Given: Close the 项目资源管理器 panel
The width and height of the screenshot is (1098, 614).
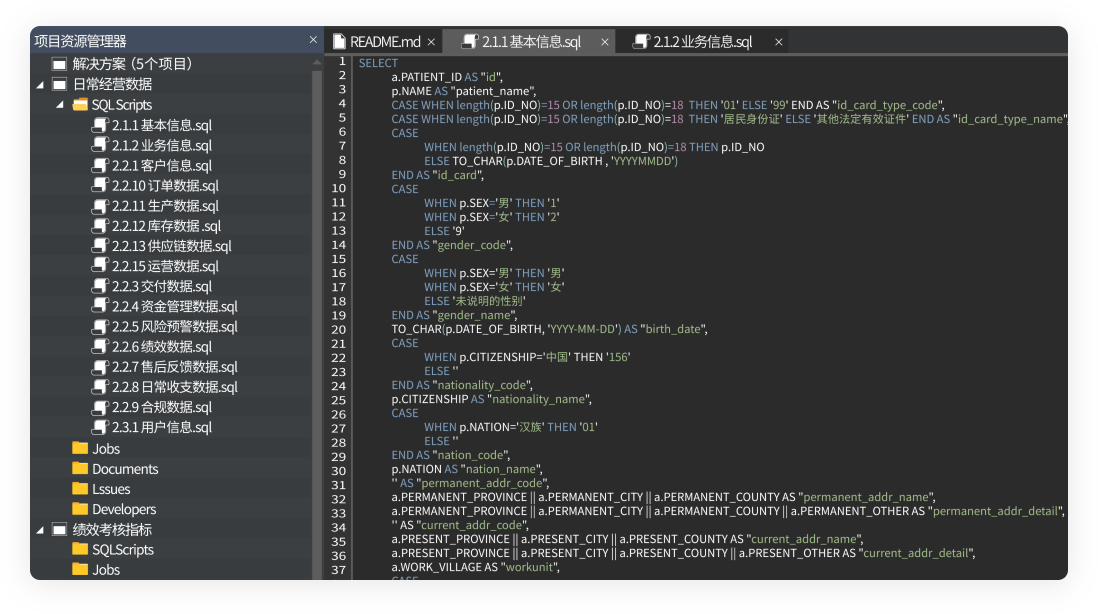Looking at the screenshot, I should [x=313, y=40].
